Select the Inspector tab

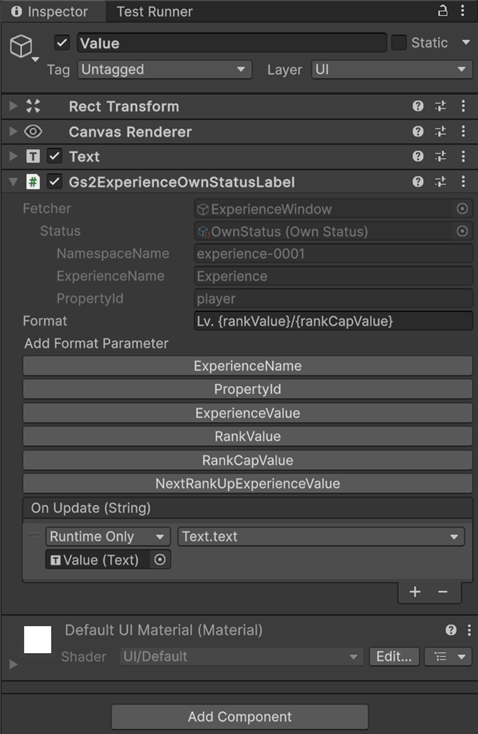pos(50,11)
